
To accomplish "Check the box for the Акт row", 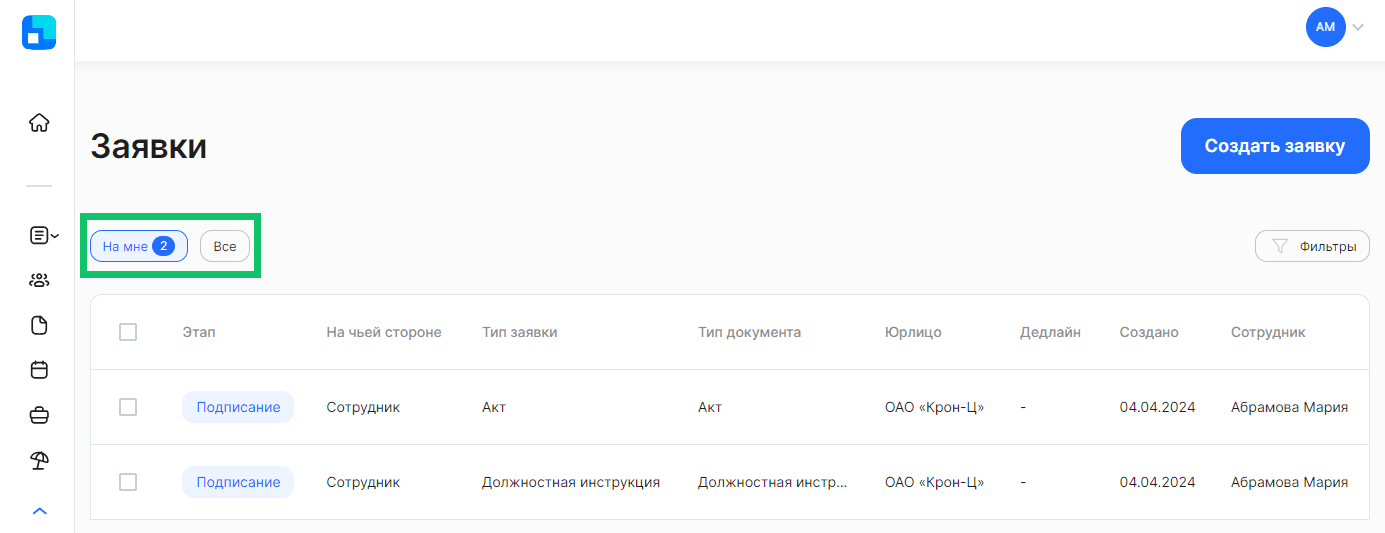I will click(x=128, y=407).
